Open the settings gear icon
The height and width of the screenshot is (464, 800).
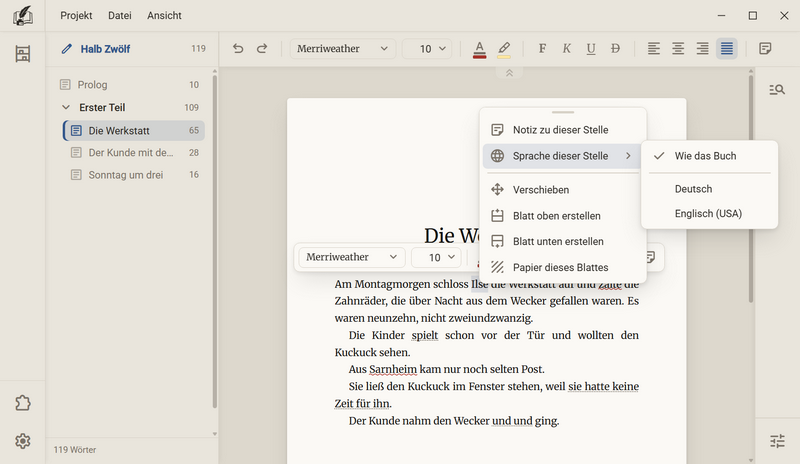pyautogui.click(x=22, y=441)
